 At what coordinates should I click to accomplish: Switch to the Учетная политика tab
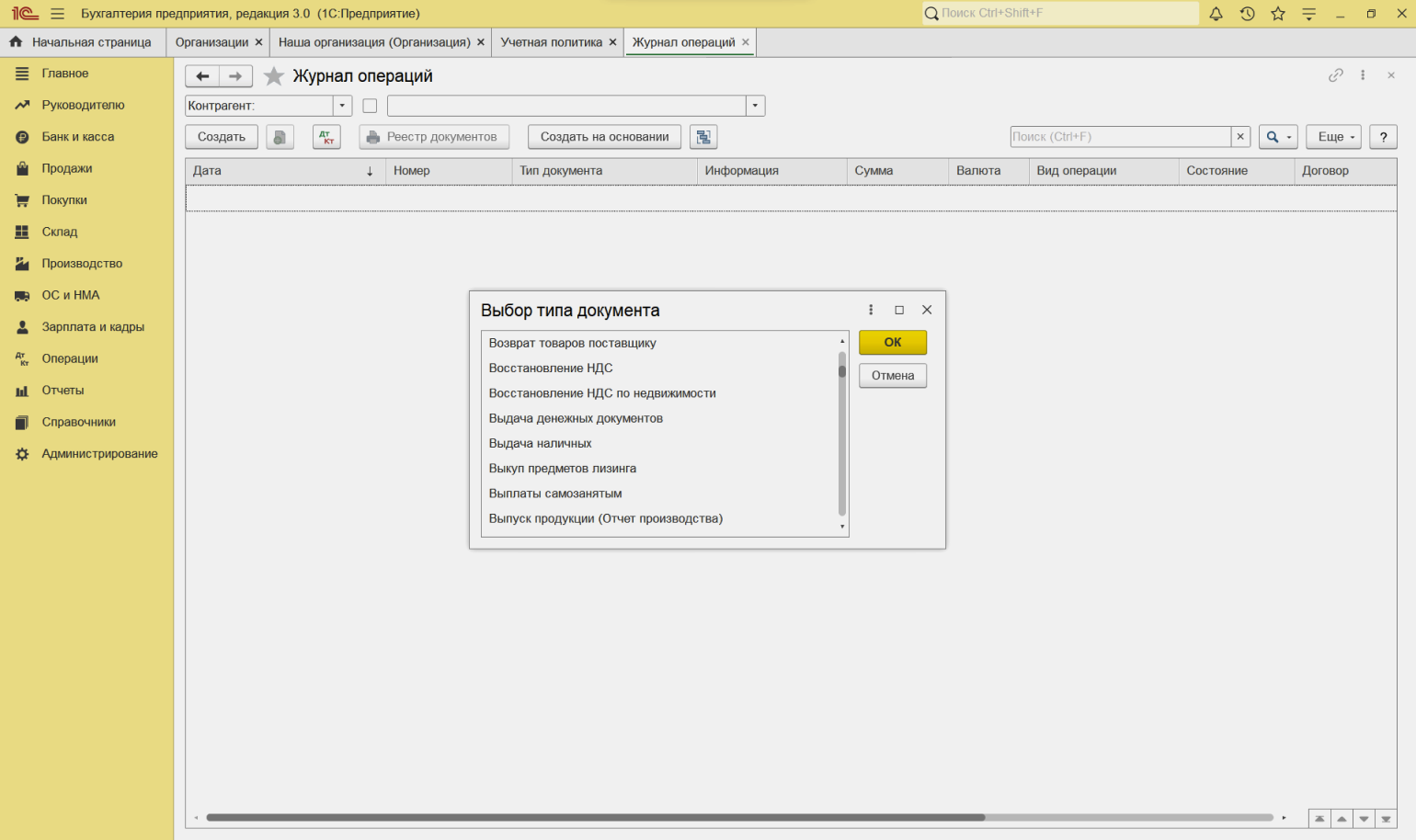551,42
